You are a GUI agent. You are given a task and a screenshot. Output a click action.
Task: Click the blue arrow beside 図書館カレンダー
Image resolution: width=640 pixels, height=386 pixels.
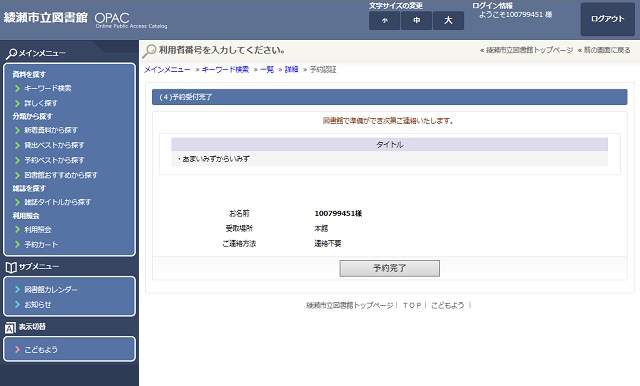click(17, 289)
